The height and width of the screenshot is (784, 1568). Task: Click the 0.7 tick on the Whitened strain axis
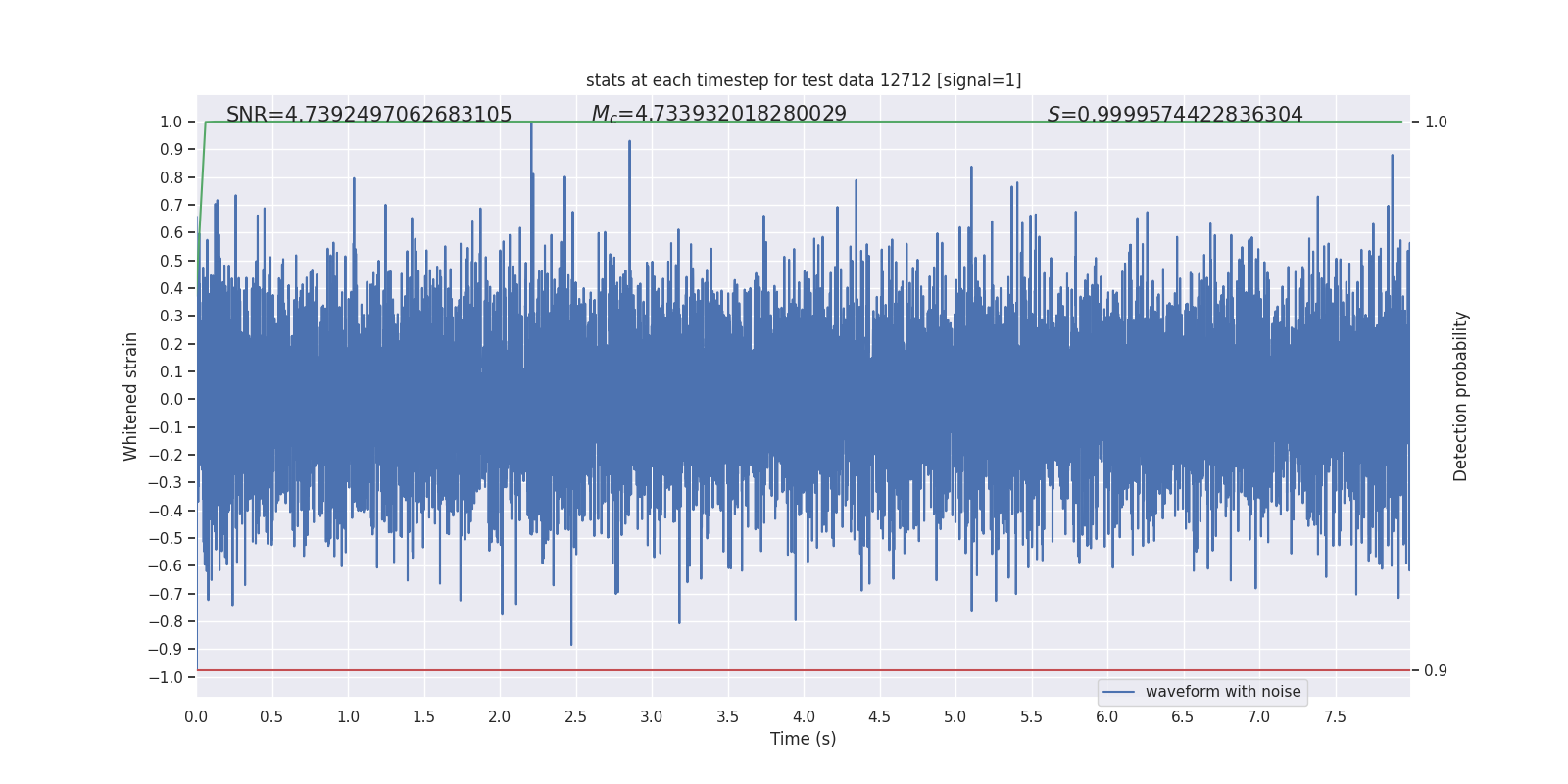(x=171, y=205)
